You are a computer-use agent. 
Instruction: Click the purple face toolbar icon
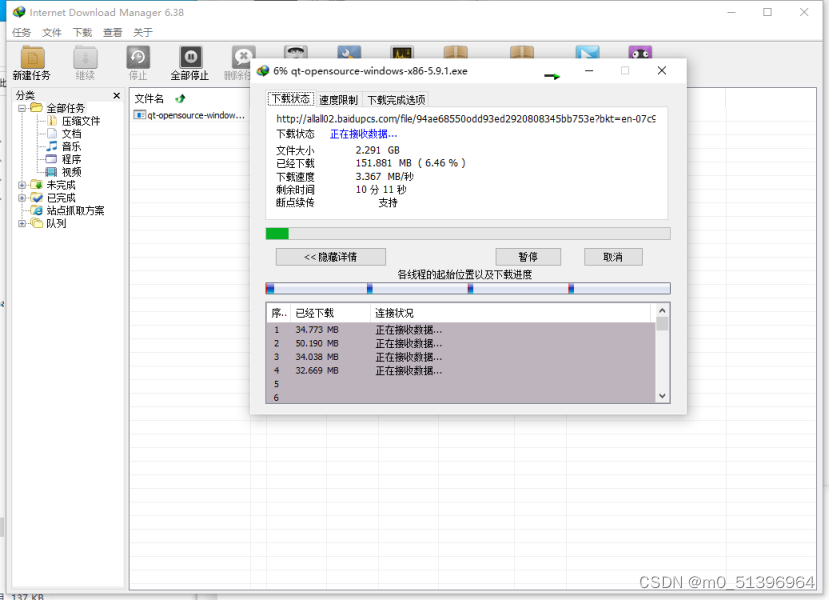(640, 52)
